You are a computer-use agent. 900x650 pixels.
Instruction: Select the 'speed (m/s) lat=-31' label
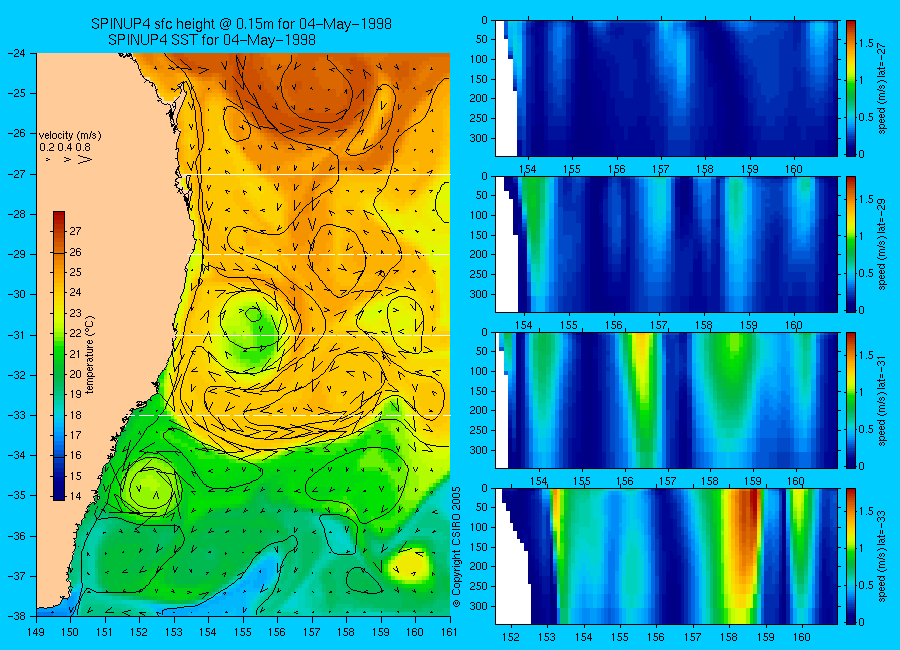(882, 400)
